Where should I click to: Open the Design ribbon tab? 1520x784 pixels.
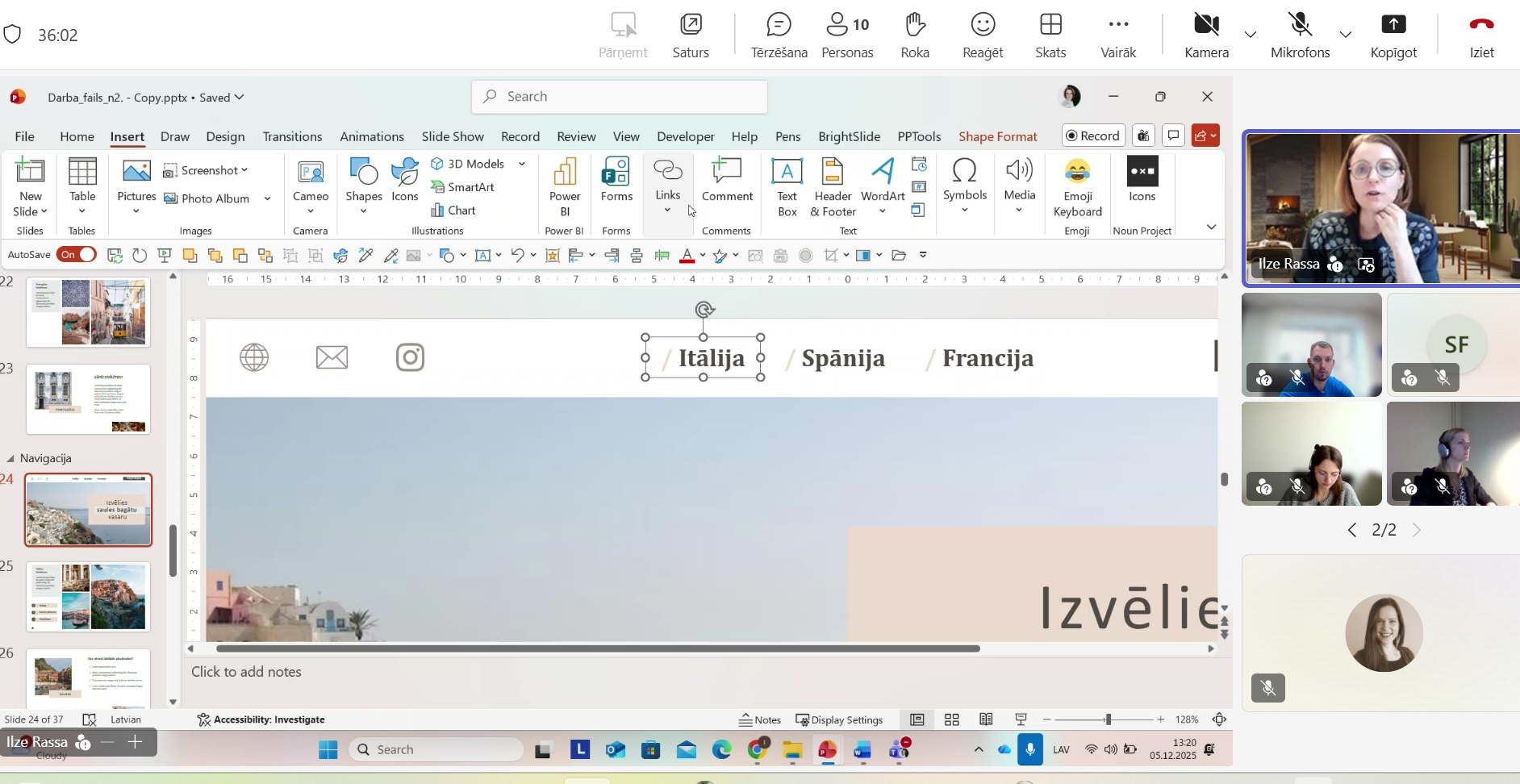pyautogui.click(x=225, y=136)
